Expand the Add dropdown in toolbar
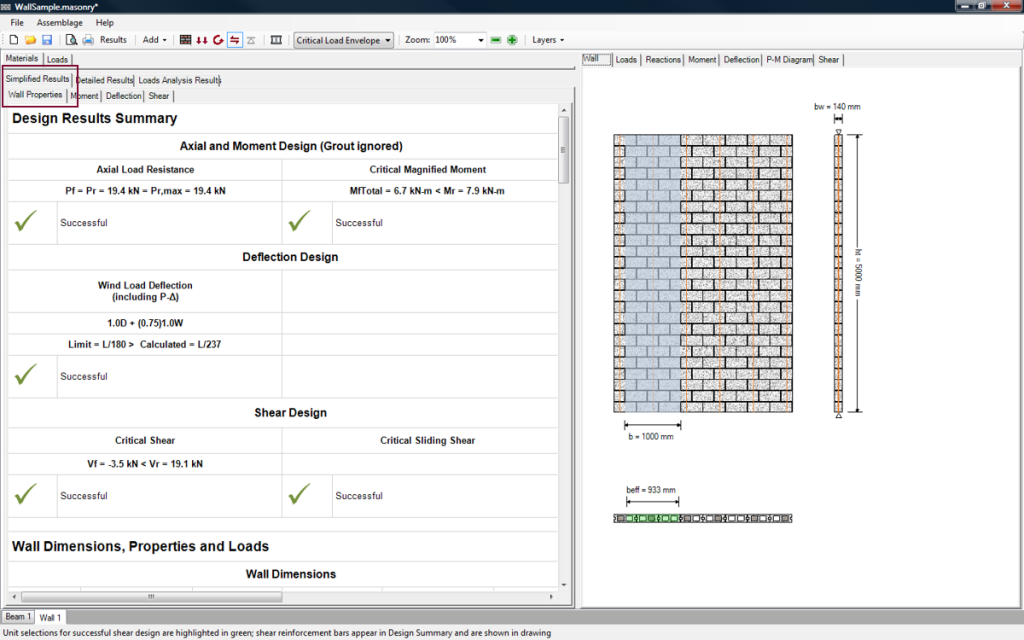 [x=154, y=40]
